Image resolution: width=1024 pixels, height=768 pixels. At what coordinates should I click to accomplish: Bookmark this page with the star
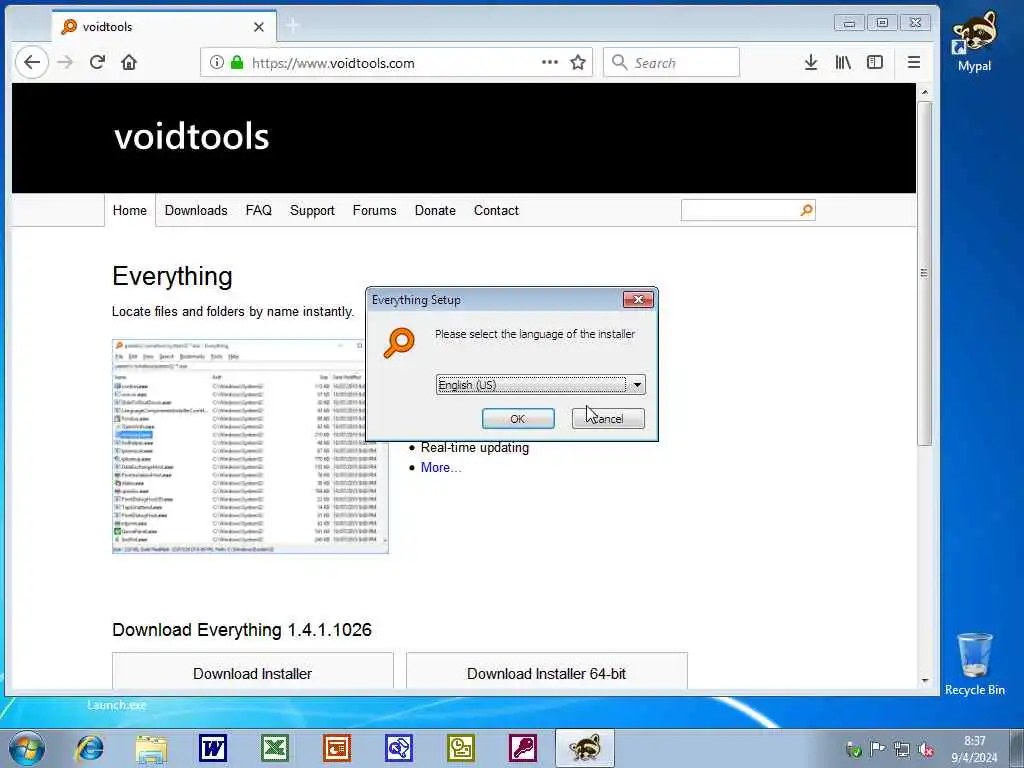578,63
